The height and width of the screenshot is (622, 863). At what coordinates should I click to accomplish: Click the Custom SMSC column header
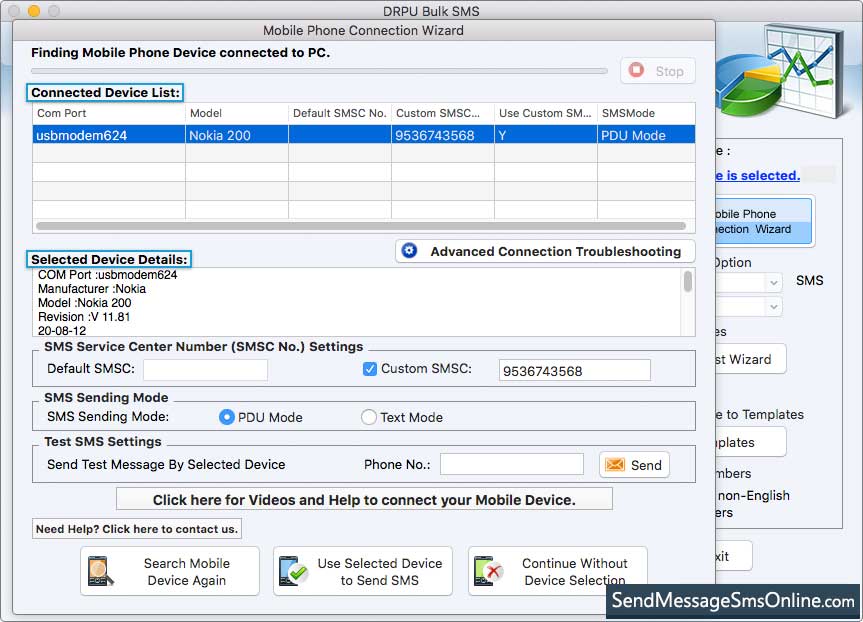443,113
